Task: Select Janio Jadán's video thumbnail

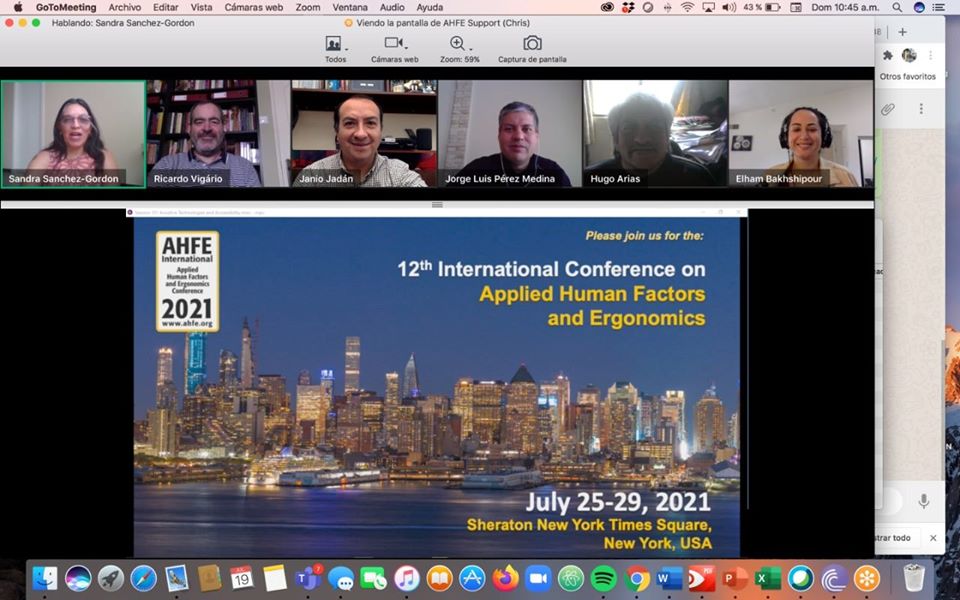Action: coord(364,133)
